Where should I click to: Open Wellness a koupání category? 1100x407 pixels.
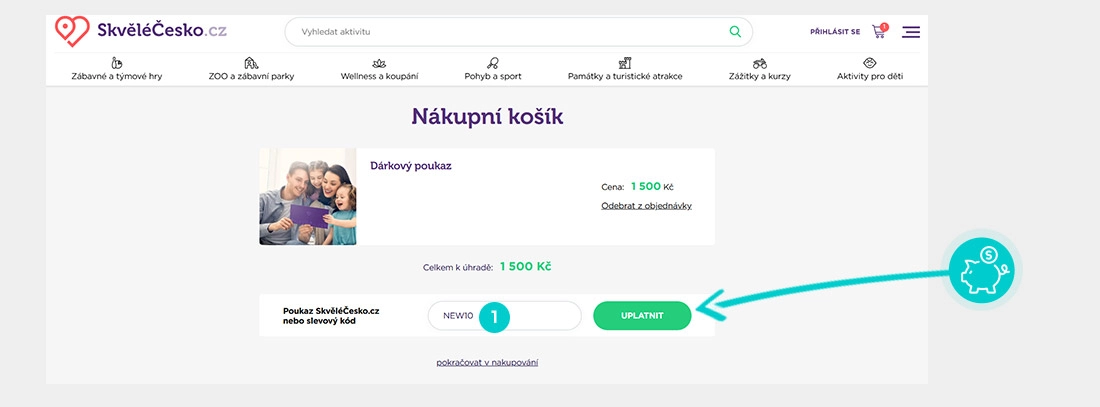[380, 76]
